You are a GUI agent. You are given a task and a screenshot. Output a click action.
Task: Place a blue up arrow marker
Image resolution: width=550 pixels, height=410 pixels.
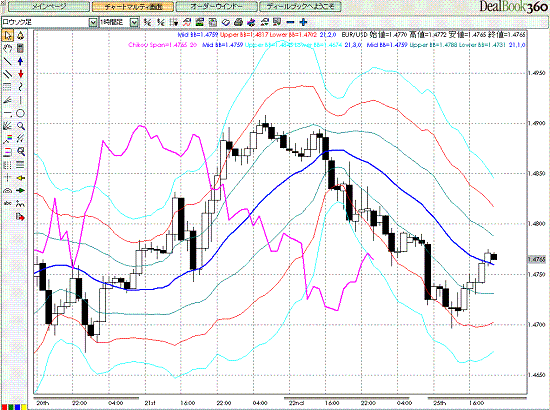(20, 61)
